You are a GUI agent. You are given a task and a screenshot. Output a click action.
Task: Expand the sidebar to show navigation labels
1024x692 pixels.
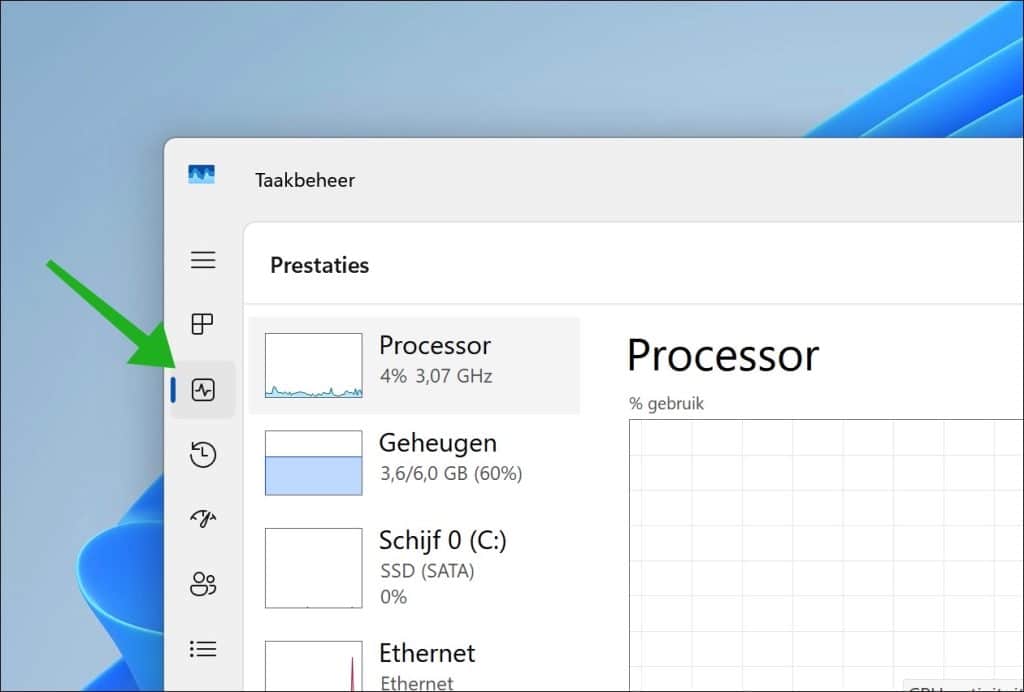tap(203, 260)
